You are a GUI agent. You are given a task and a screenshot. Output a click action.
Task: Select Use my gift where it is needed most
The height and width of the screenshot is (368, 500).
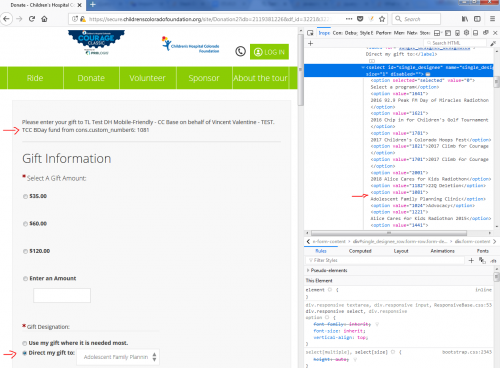coord(25,343)
